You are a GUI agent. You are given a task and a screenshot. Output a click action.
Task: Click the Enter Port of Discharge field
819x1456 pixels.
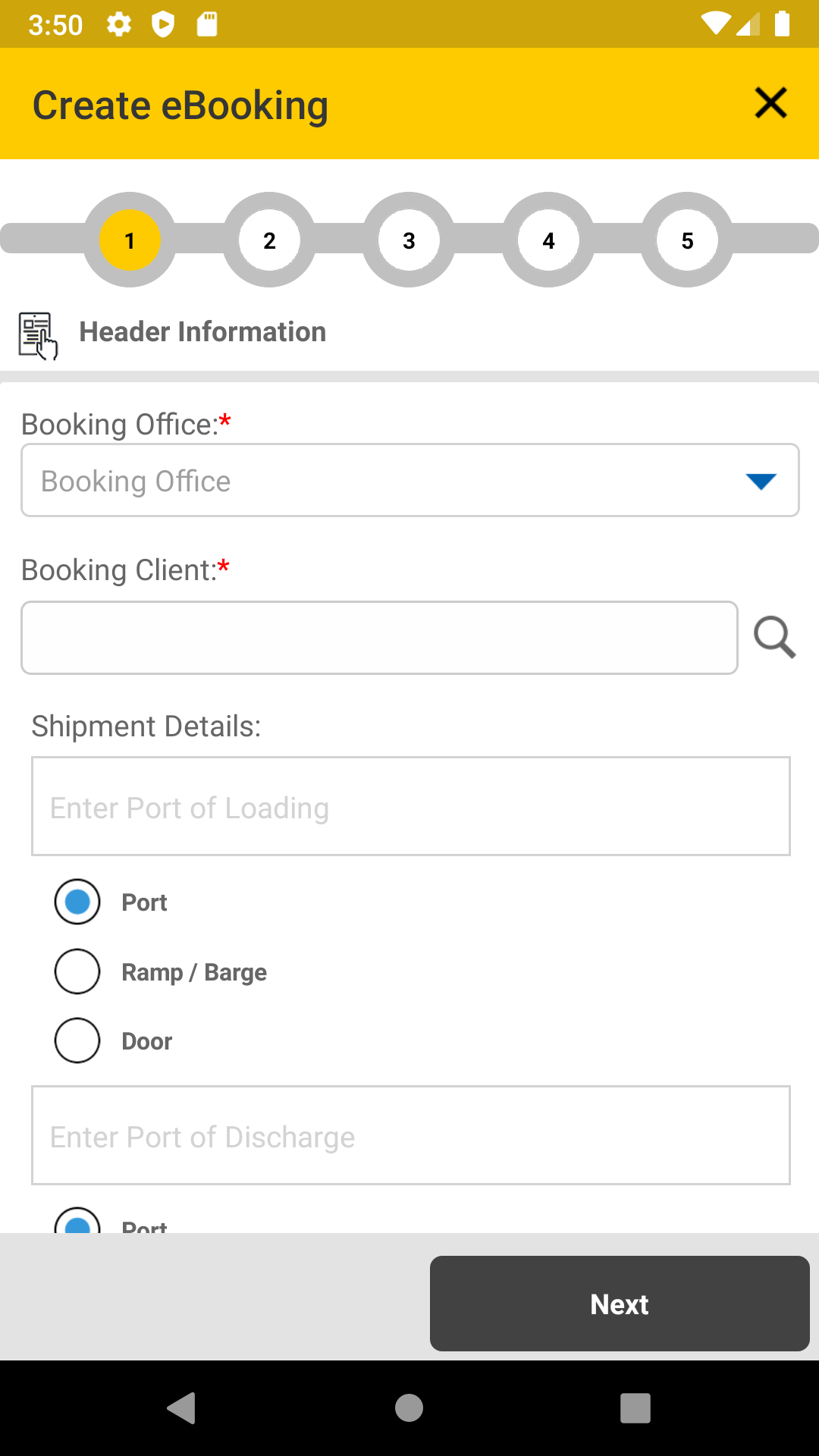coord(411,1135)
